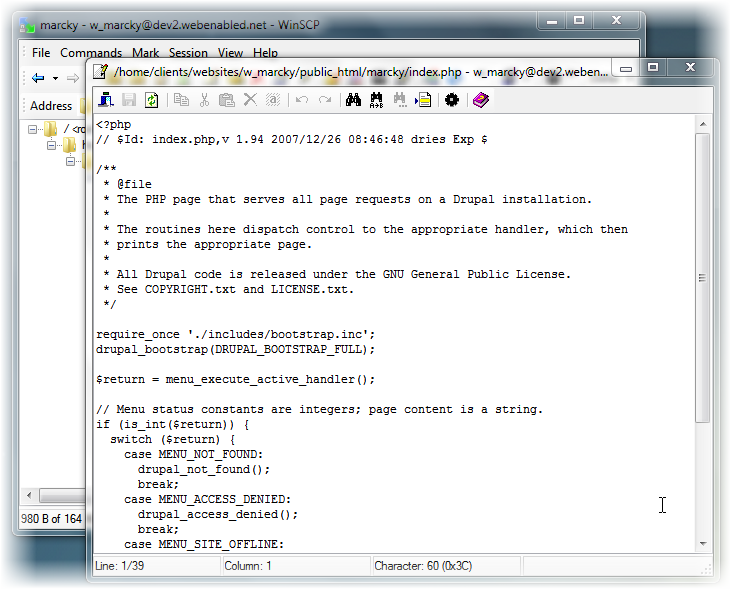Click the Copy icon in the editor toolbar
The width and height of the screenshot is (731, 589).
pyautogui.click(x=181, y=100)
